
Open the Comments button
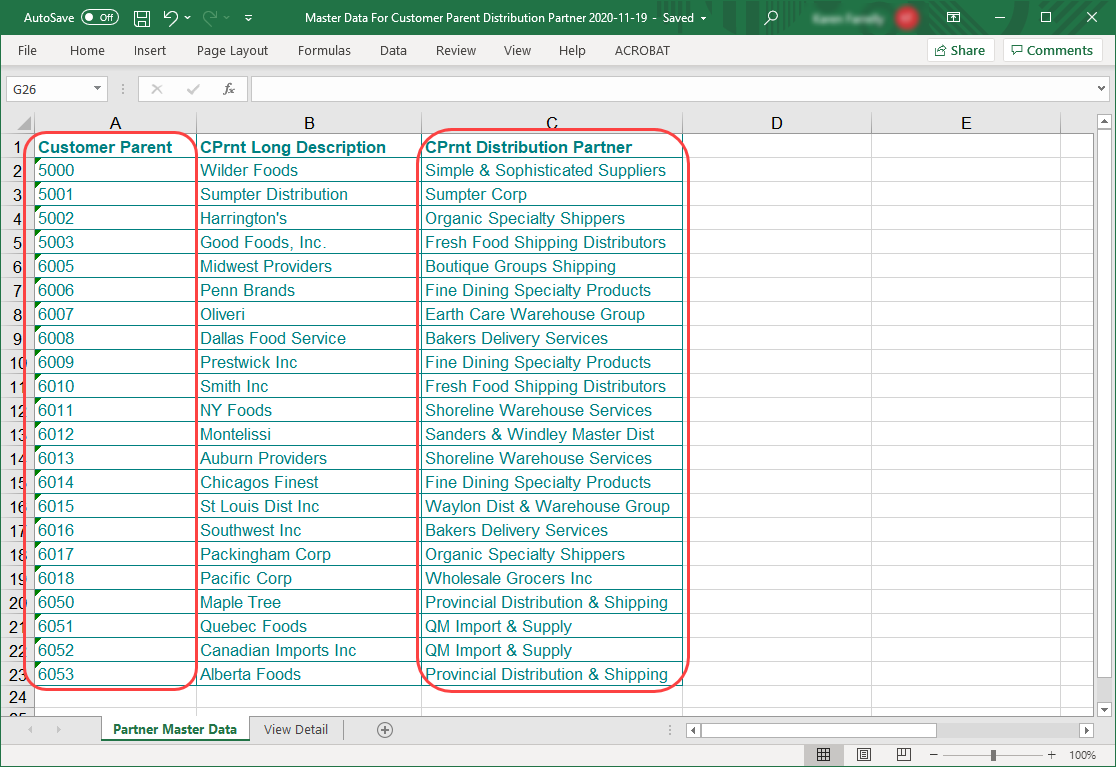(x=1051, y=50)
